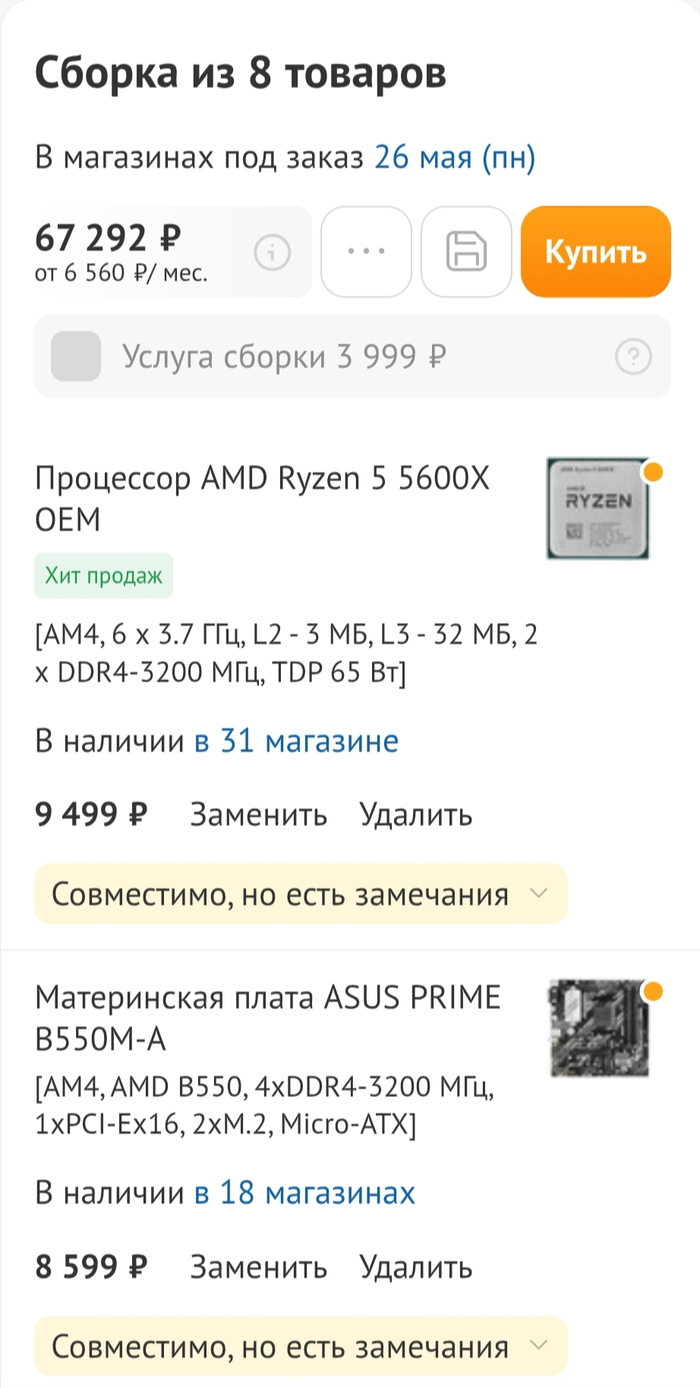Click the assembly service help question icon
Viewport: 700px width, 1388px height.
click(x=632, y=356)
